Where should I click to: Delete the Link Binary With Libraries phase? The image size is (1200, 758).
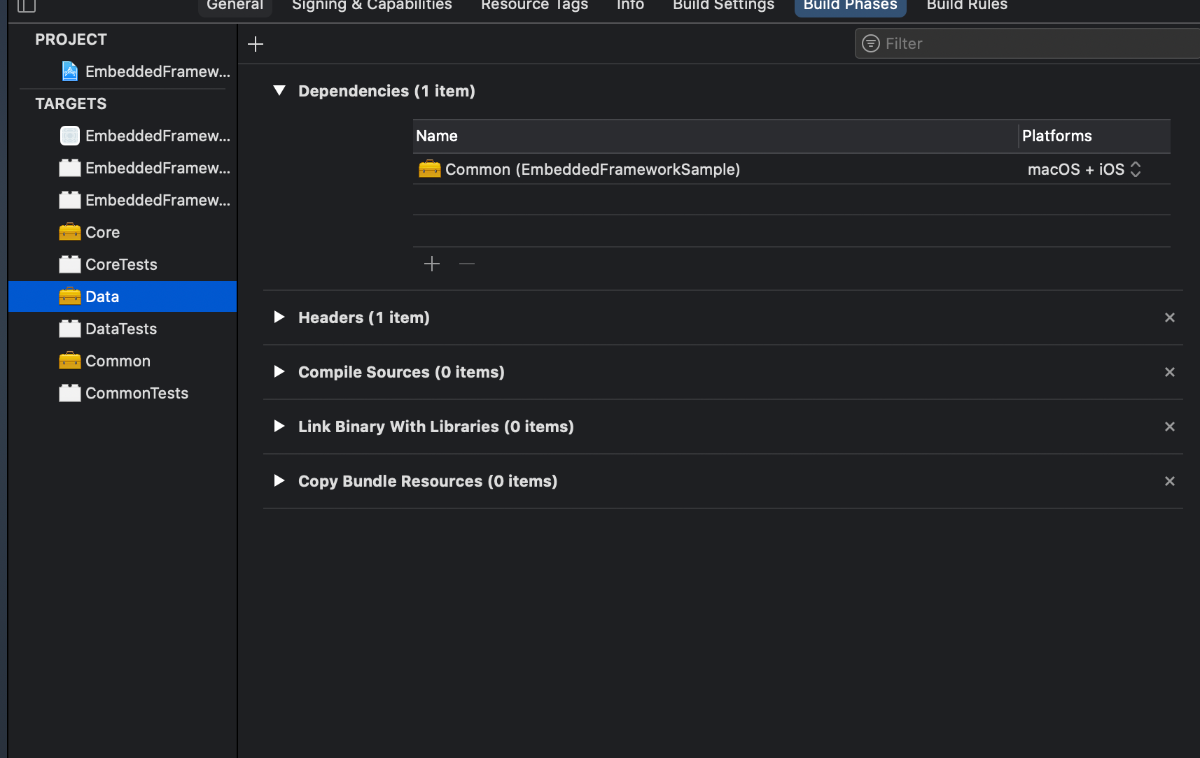point(1169,427)
